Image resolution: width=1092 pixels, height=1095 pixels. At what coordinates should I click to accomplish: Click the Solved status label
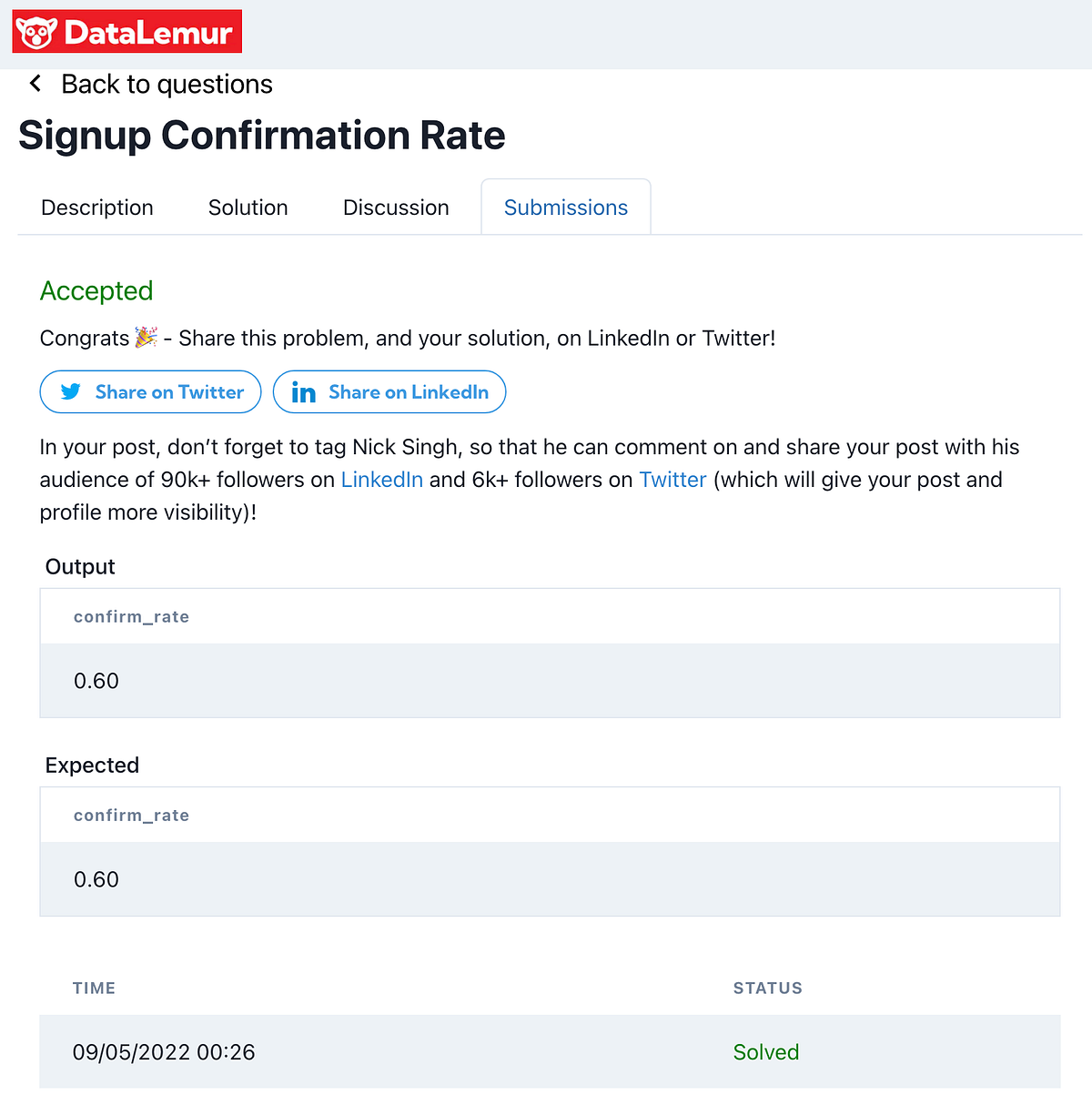766,1051
